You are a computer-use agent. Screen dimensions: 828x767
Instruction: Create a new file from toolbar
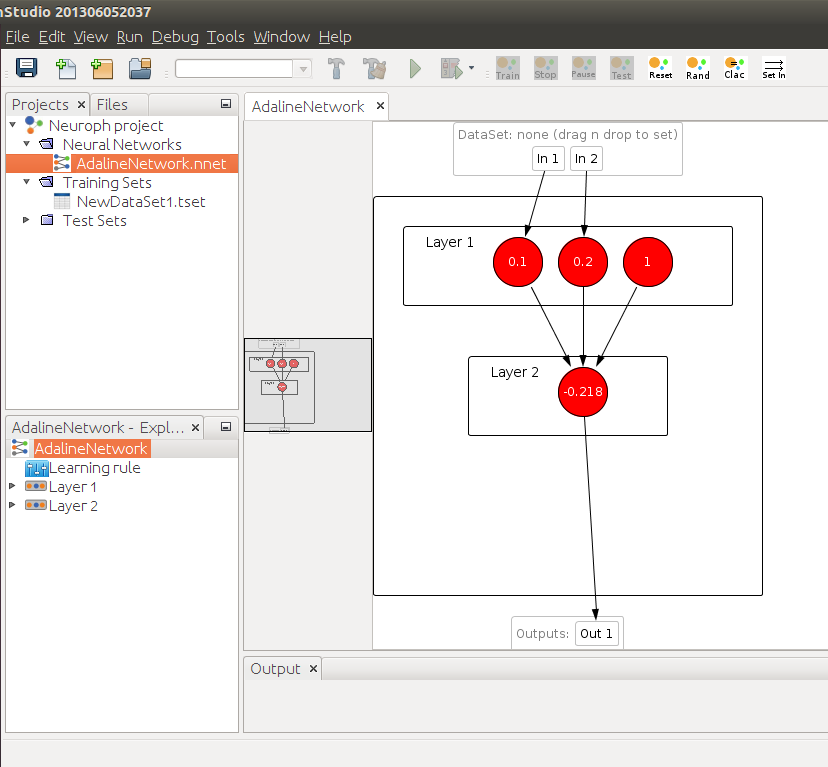point(66,68)
